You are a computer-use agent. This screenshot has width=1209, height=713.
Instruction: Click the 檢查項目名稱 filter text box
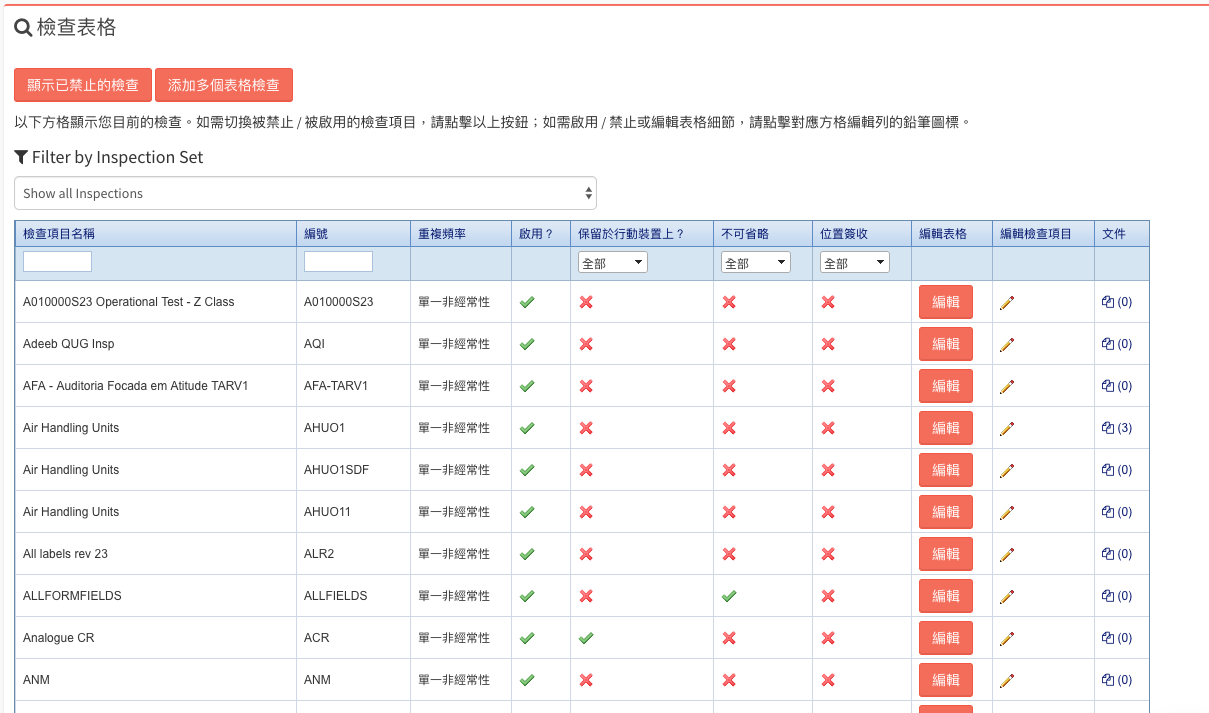(57, 262)
